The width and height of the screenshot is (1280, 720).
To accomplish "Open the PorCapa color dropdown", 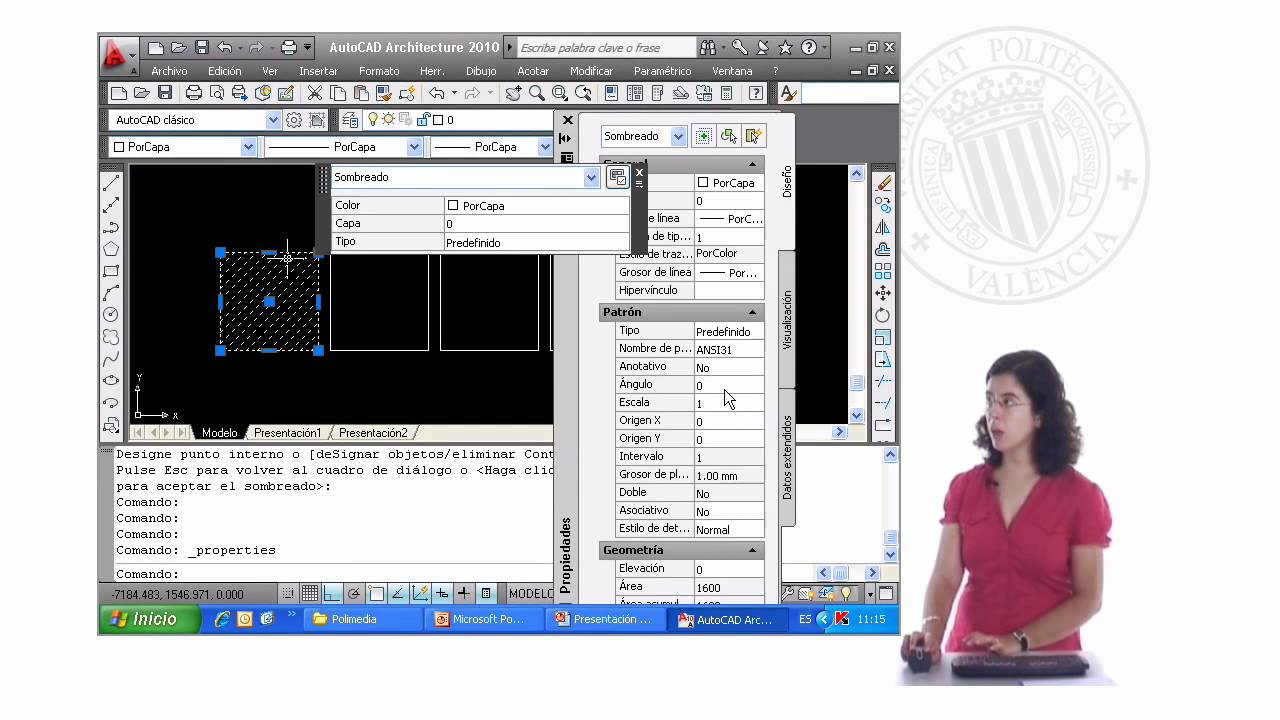I will tap(248, 147).
